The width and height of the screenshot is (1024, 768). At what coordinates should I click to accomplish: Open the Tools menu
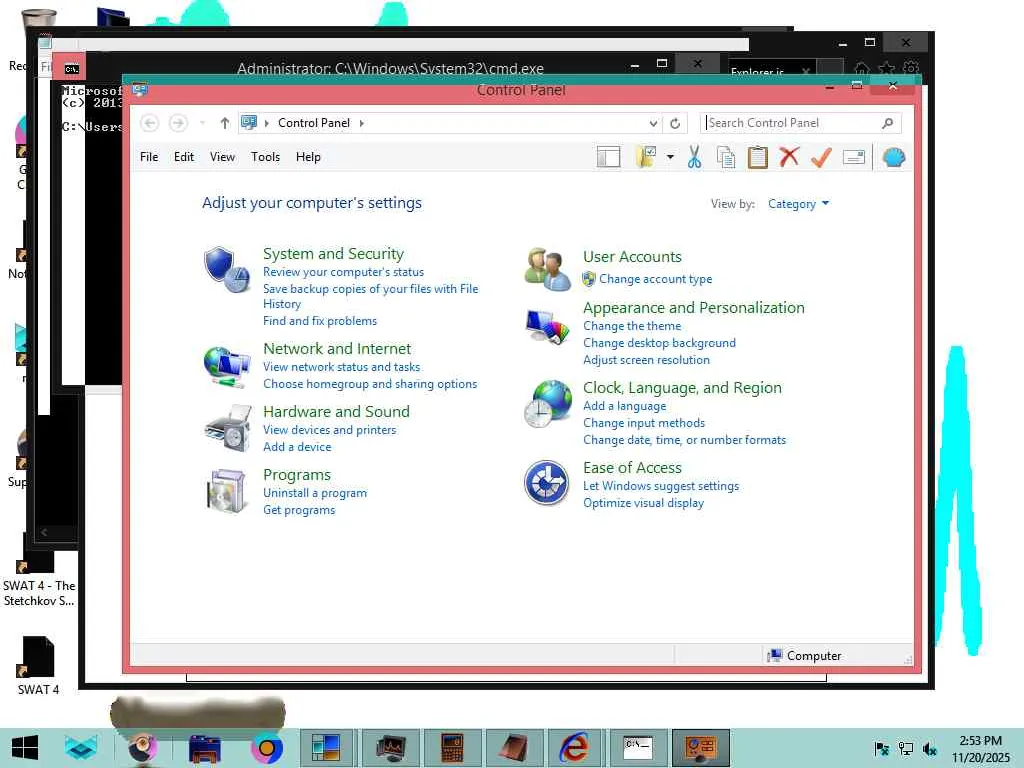(x=265, y=157)
